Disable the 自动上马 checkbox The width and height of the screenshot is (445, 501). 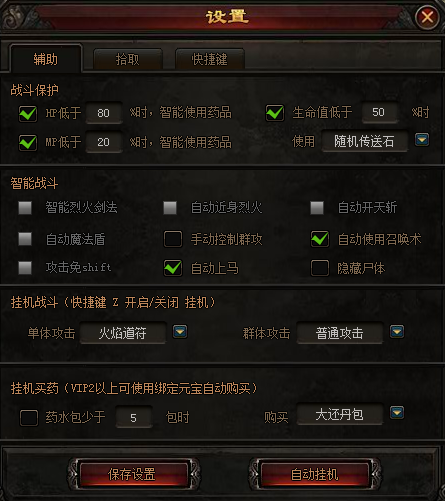173,268
